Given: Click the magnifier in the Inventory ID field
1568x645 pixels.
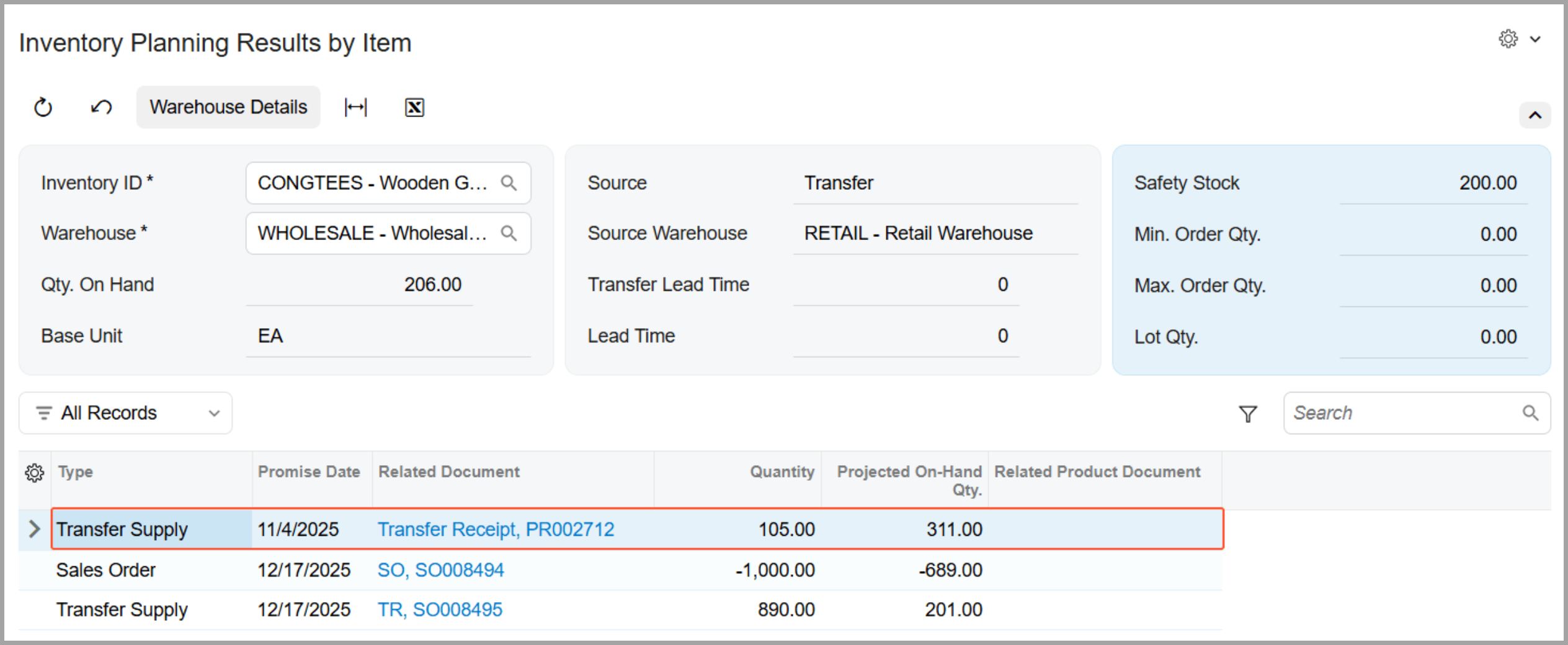Looking at the screenshot, I should click(x=509, y=183).
